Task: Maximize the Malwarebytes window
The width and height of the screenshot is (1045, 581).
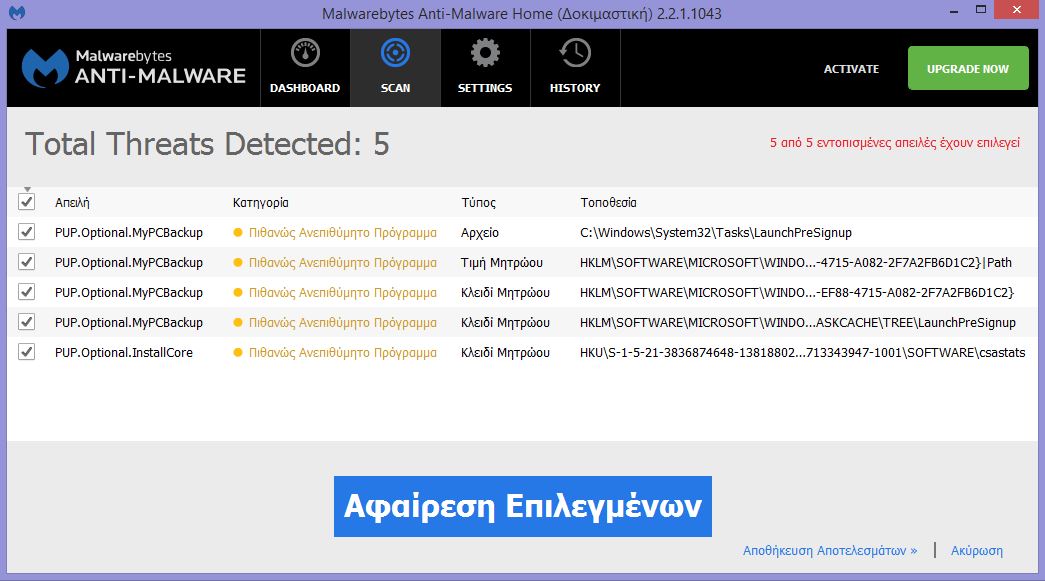Action: 980,9
